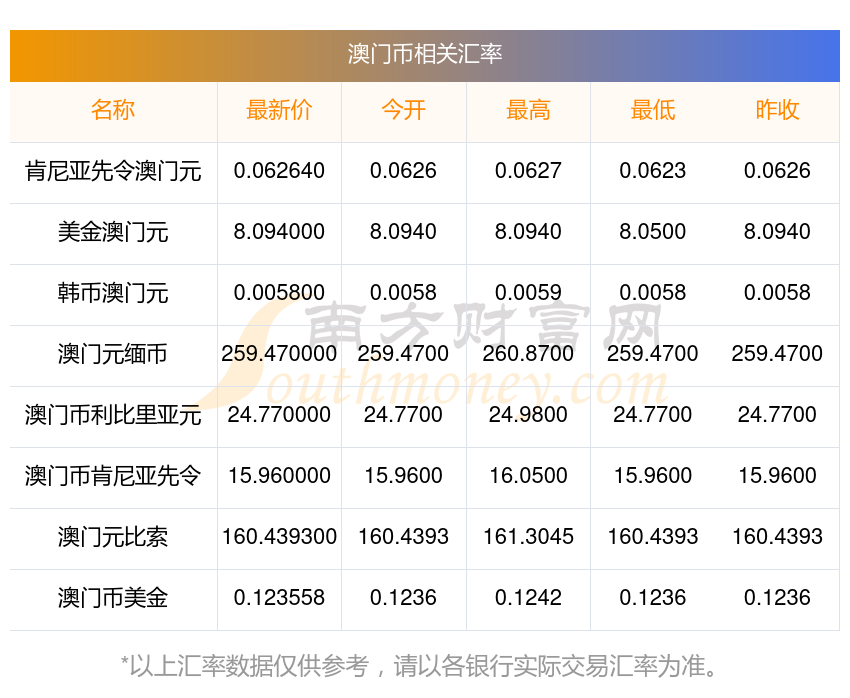
Task: Click the disclaimer note below the table
Action: [418, 666]
